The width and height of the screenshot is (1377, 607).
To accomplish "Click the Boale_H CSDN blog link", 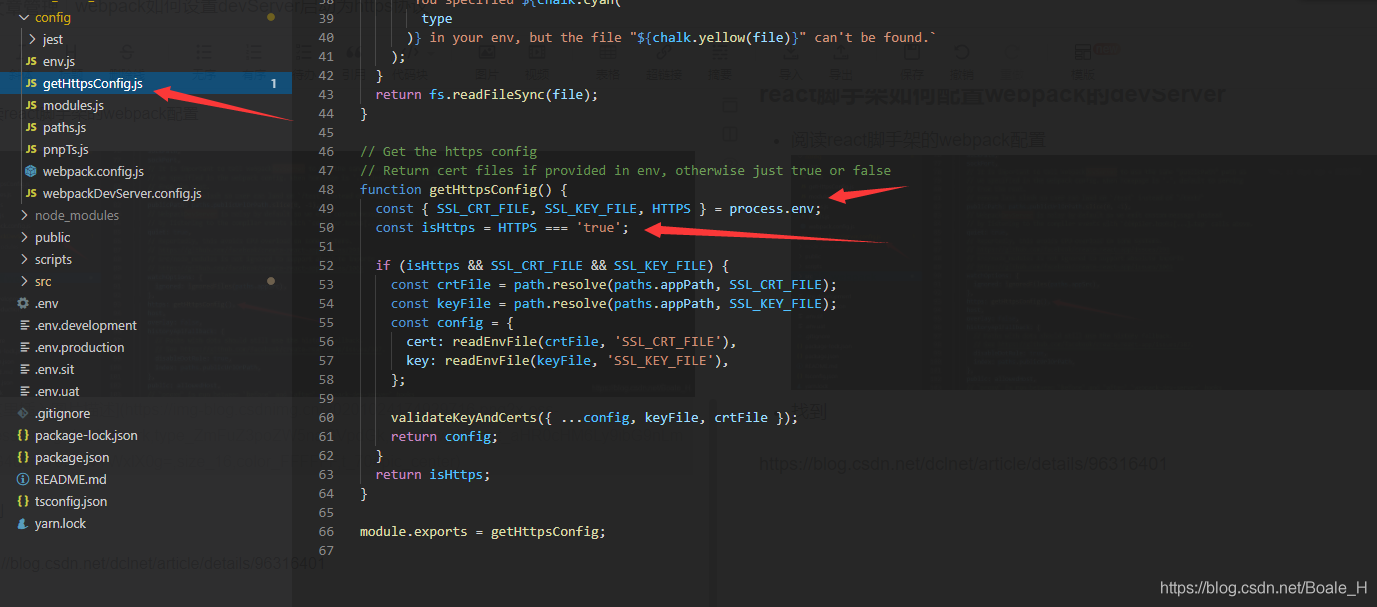I will pos(1263,588).
